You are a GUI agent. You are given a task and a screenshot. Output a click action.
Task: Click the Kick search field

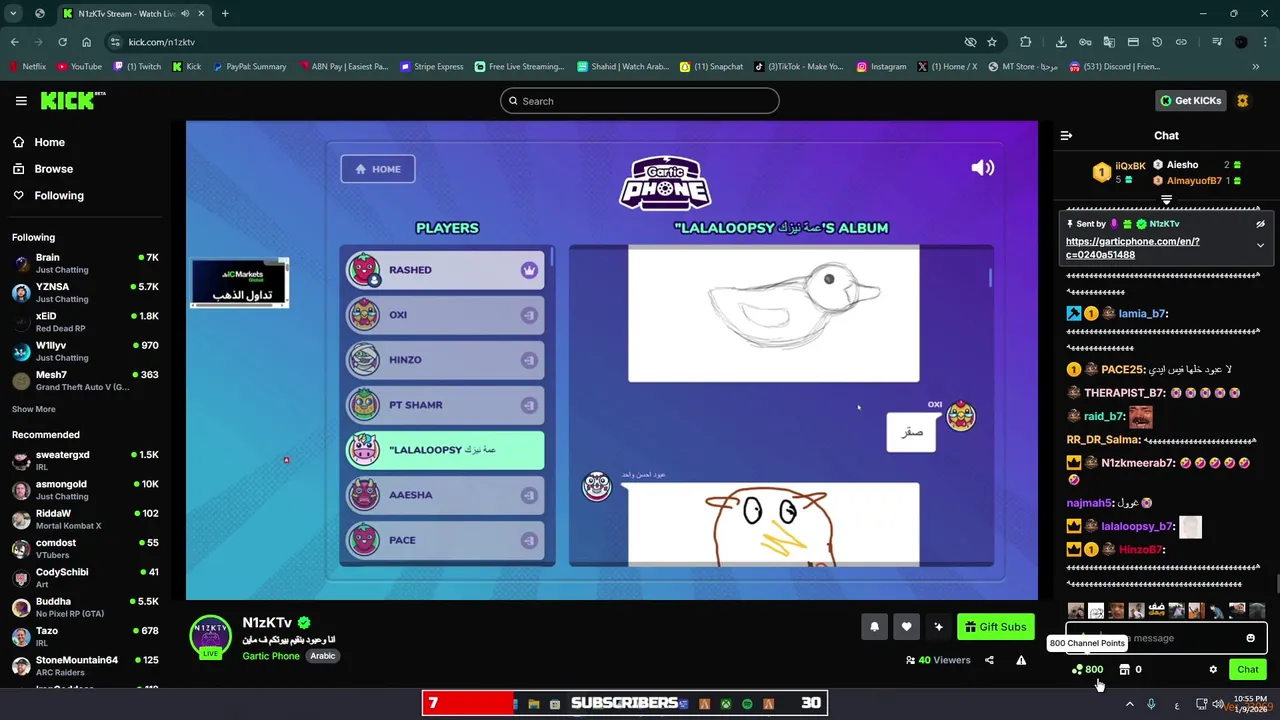click(x=640, y=101)
